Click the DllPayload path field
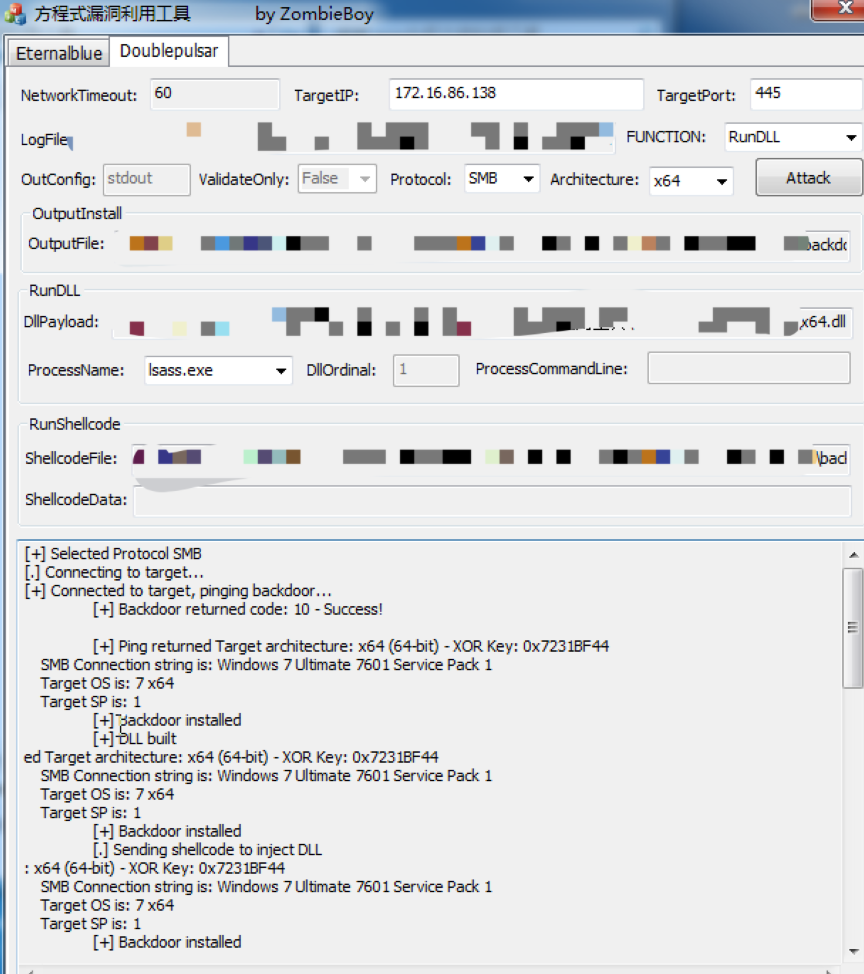Image resolution: width=864 pixels, height=974 pixels. (482, 322)
